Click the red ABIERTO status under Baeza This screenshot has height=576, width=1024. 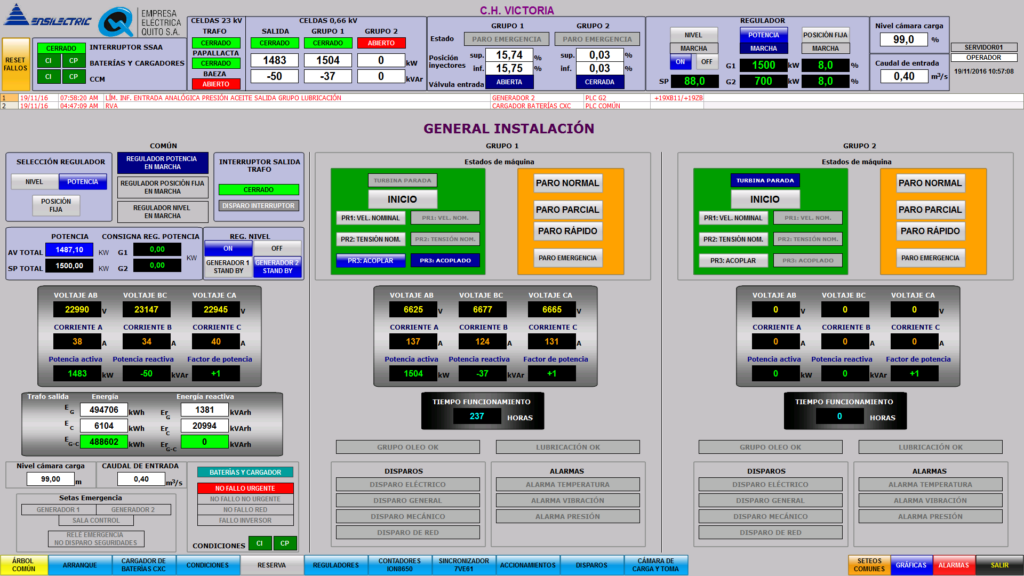[x=215, y=84]
